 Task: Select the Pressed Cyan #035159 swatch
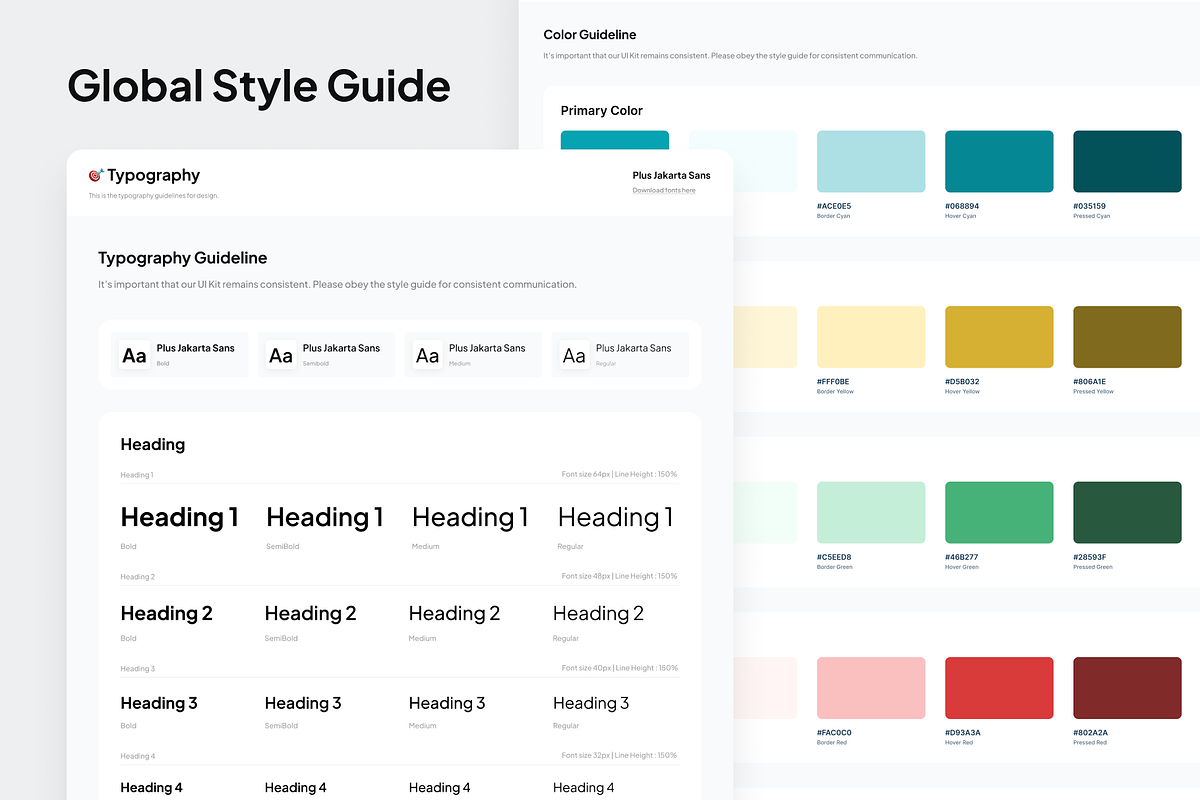(x=1127, y=161)
